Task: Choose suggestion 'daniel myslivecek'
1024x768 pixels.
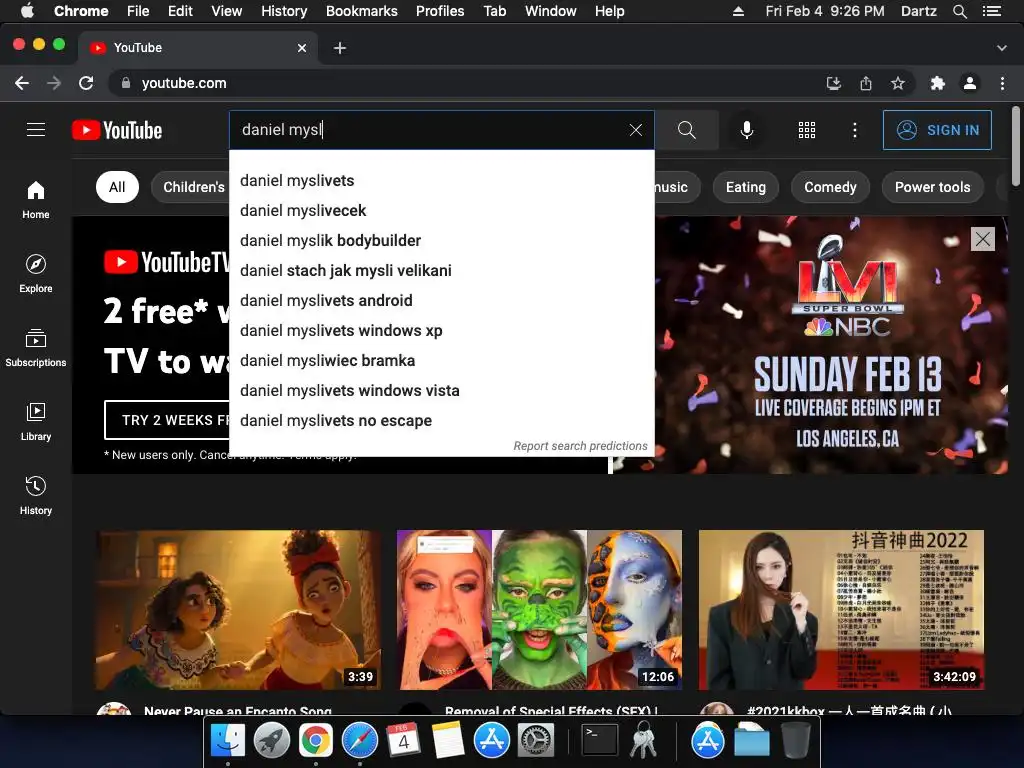Action: 441,210
